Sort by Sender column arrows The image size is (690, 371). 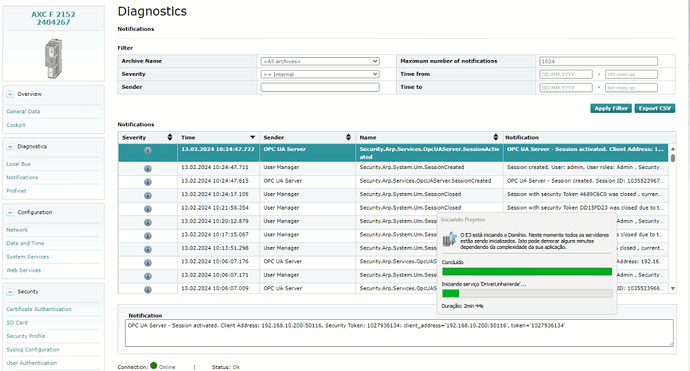349,137
